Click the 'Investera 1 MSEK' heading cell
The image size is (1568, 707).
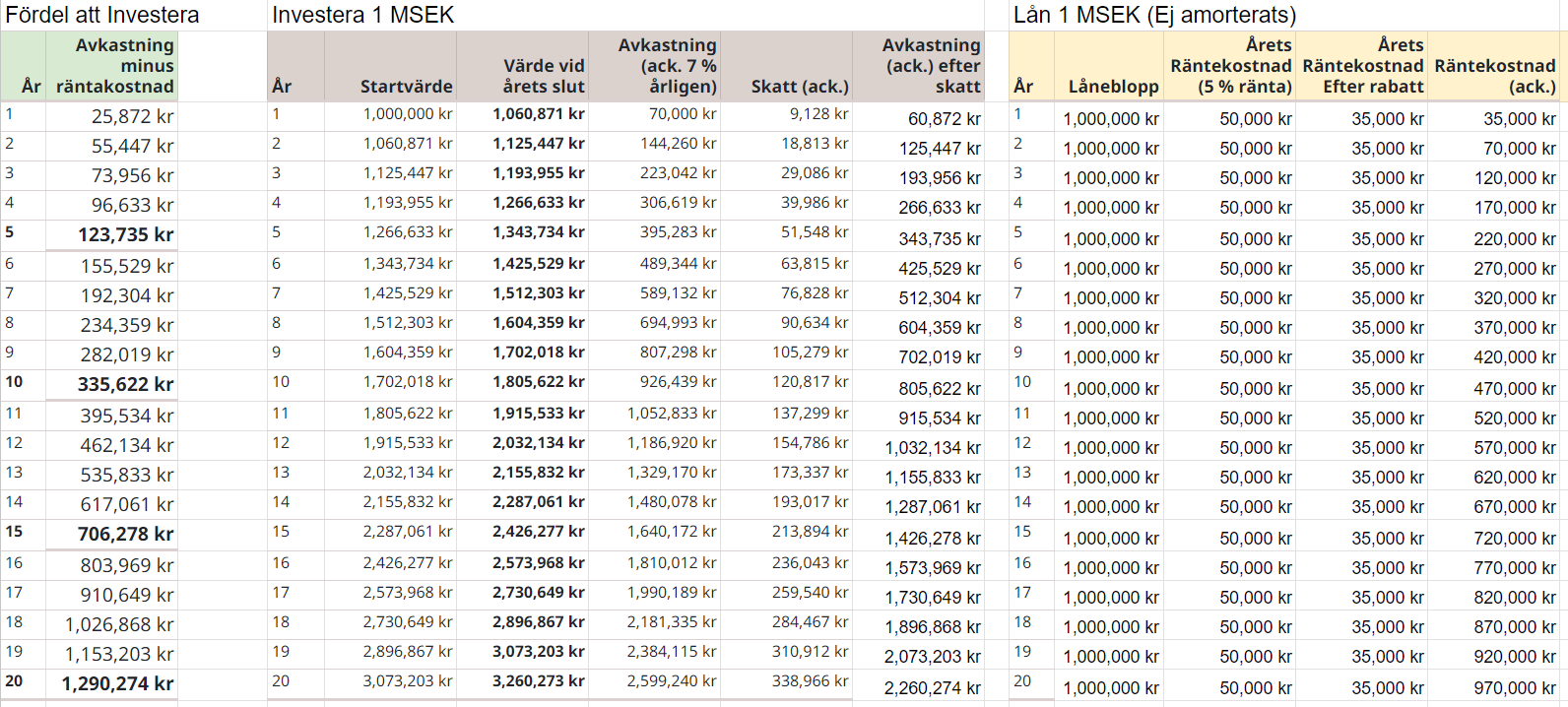(x=362, y=15)
